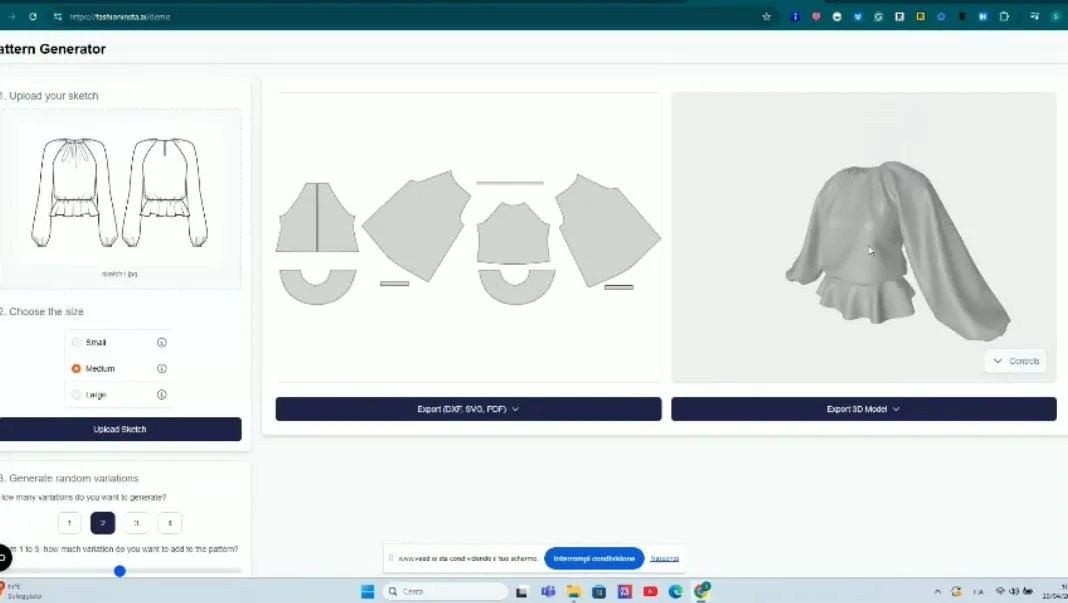The width and height of the screenshot is (1068, 603).
Task: Choose 4 variations to generate
Action: pos(170,523)
